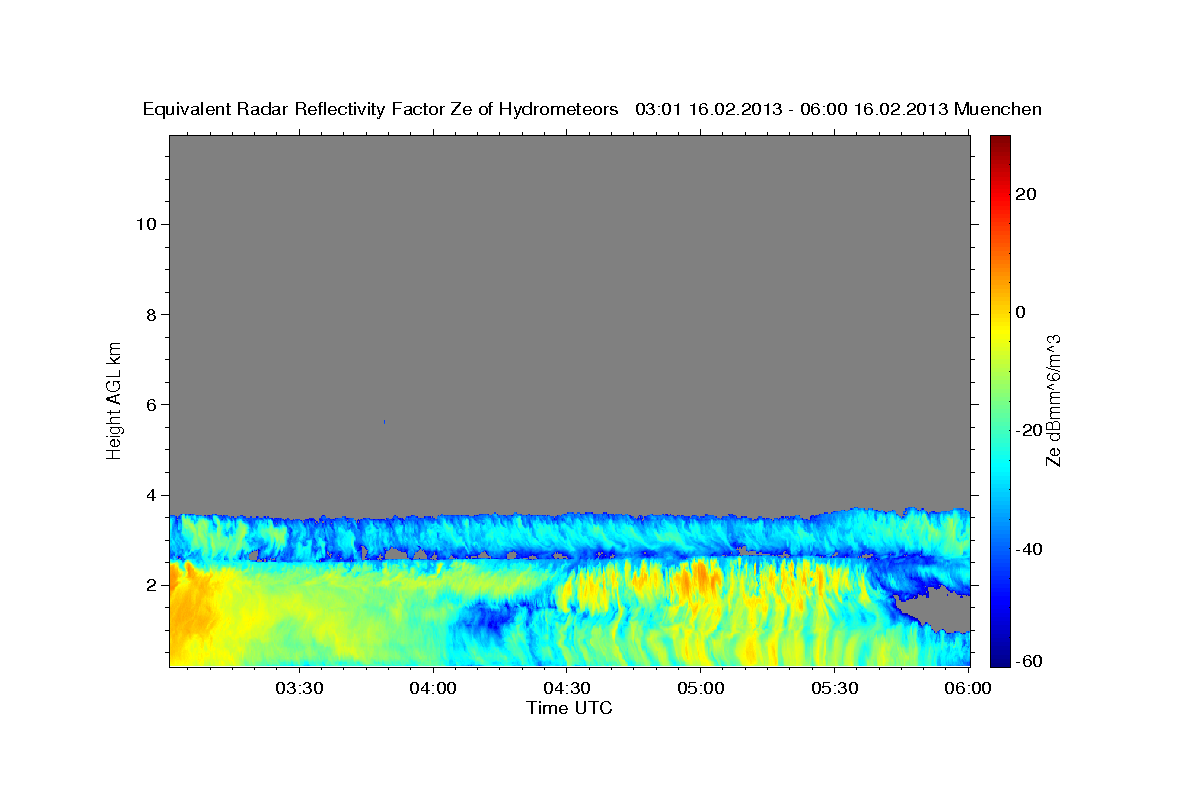1200x800 pixels.
Task: Click the date range text '03:01 16.02.2013 - 06:00 16.02.2013 Muenchen'
Action: point(839,109)
